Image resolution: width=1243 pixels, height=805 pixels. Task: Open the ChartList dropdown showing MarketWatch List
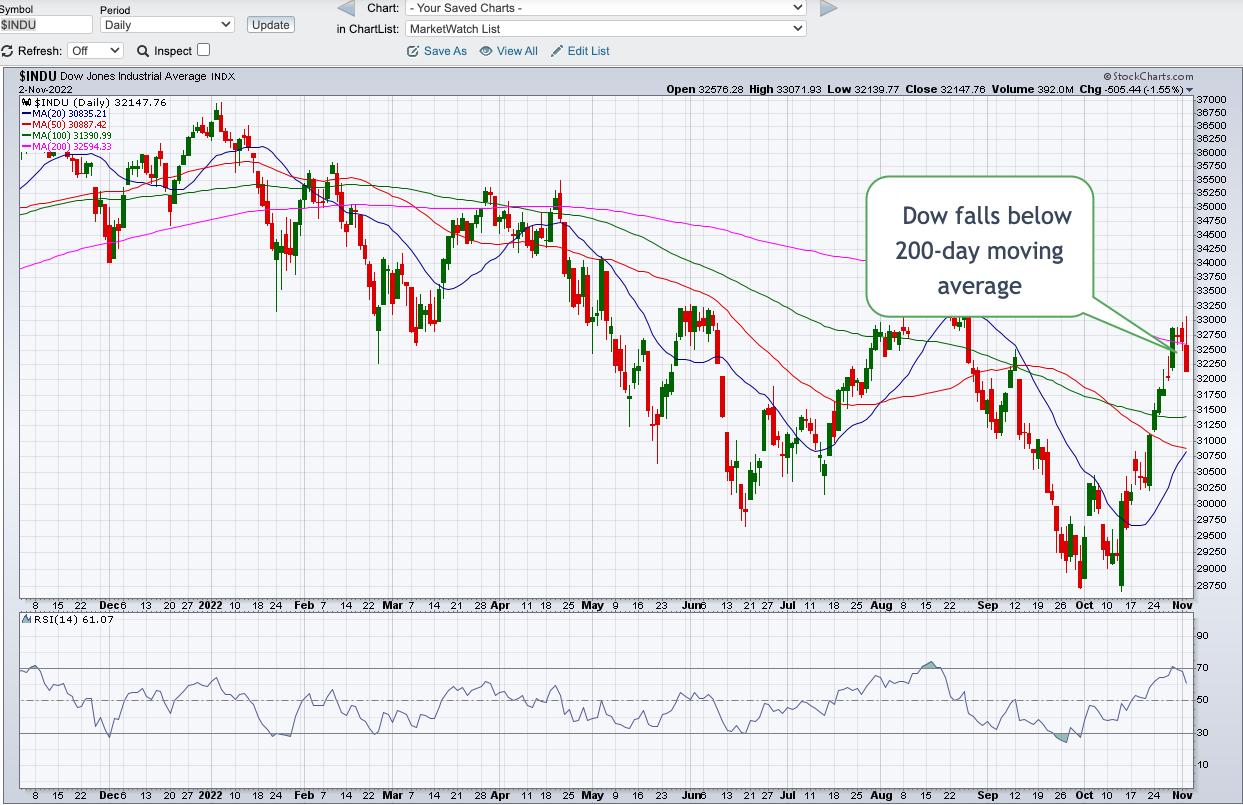point(605,29)
